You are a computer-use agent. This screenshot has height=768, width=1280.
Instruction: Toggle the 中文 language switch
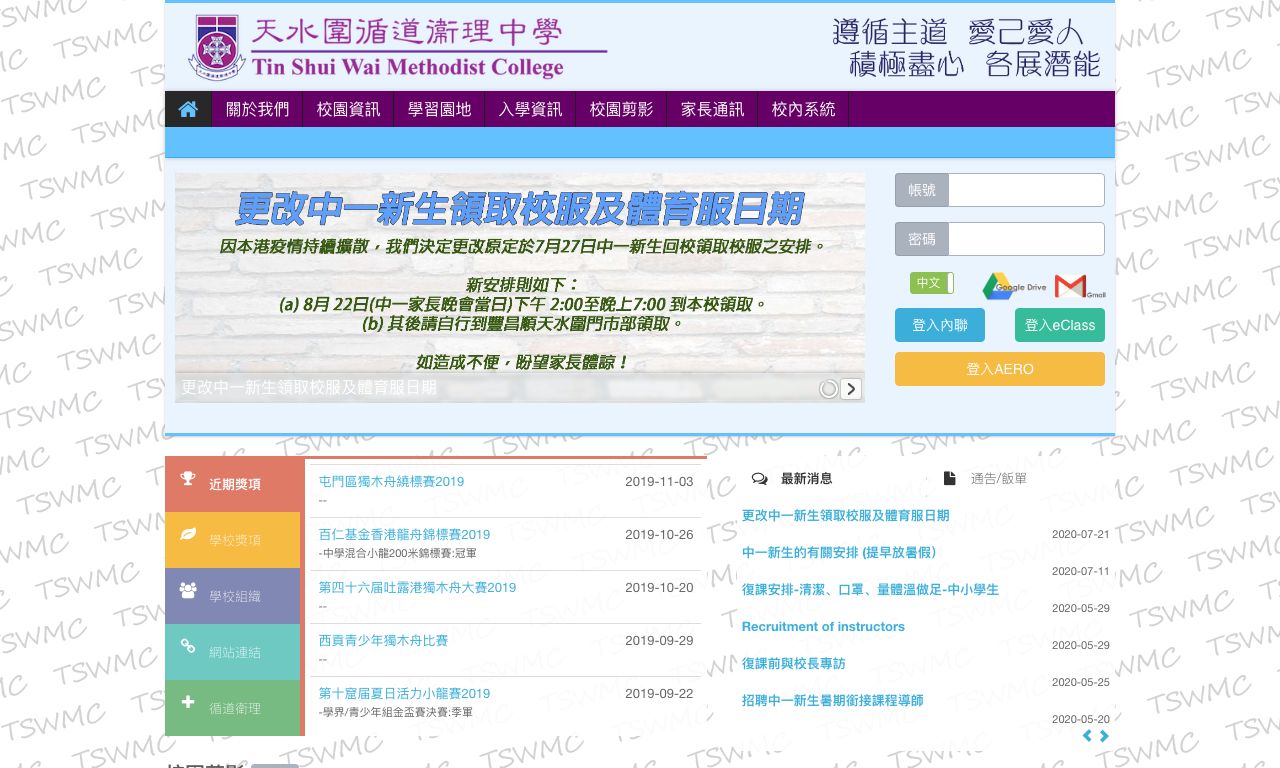click(931, 283)
